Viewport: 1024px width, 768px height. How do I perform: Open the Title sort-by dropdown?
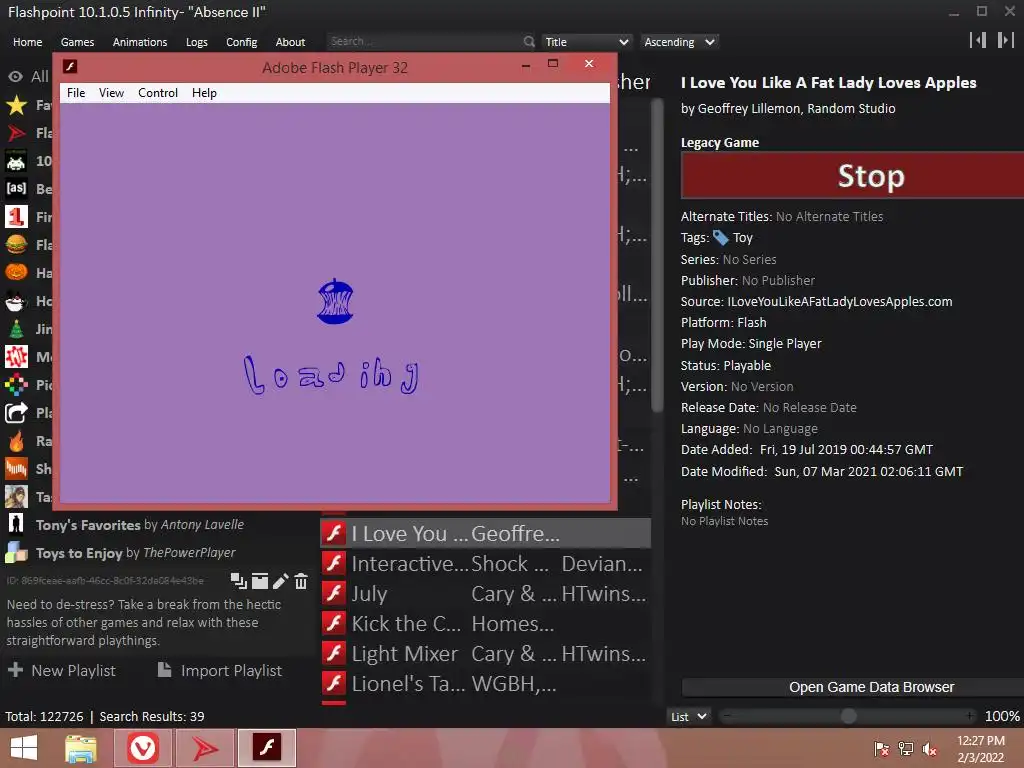pyautogui.click(x=586, y=42)
